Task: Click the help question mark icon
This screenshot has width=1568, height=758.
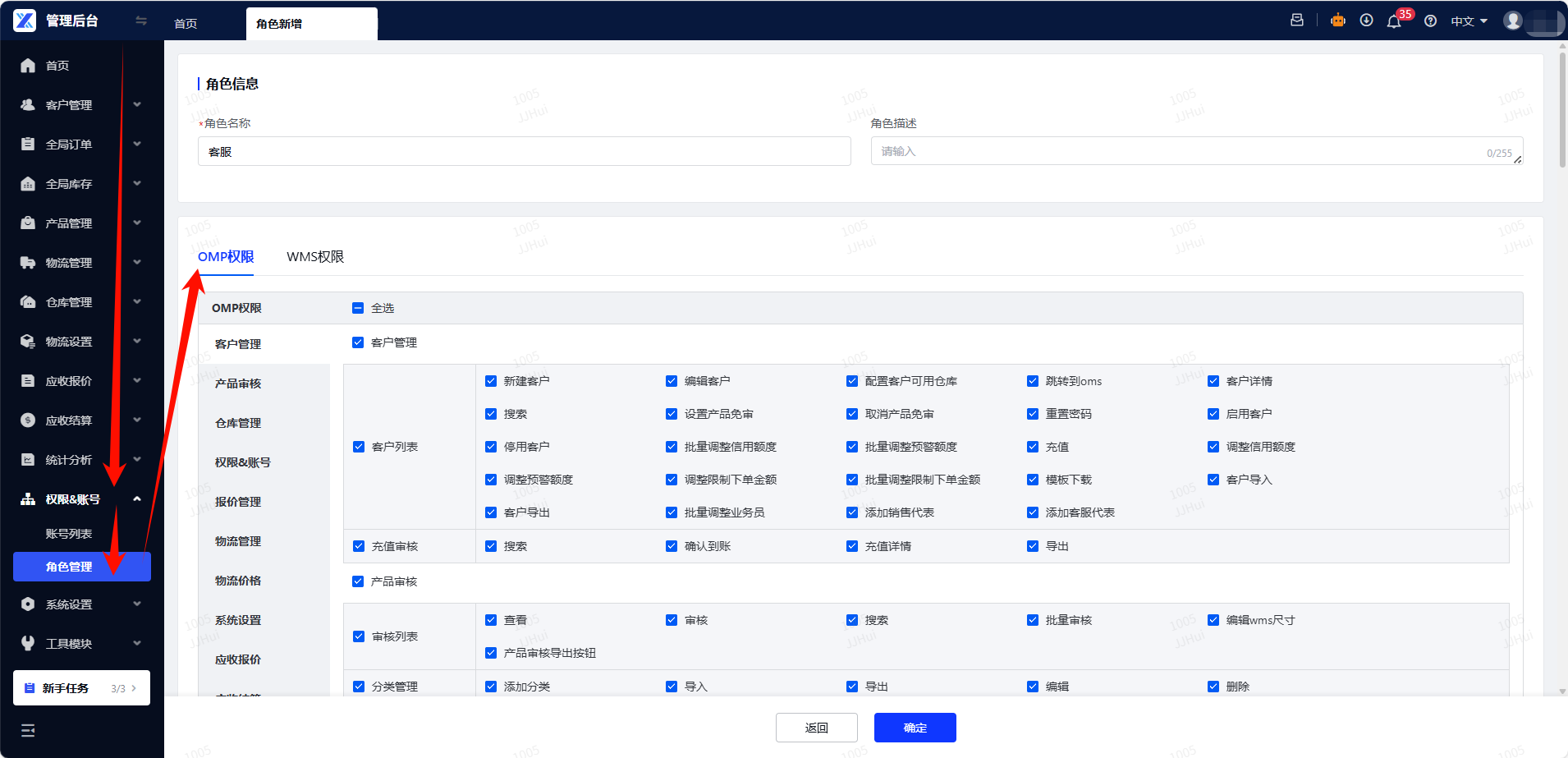Action: pyautogui.click(x=1430, y=21)
